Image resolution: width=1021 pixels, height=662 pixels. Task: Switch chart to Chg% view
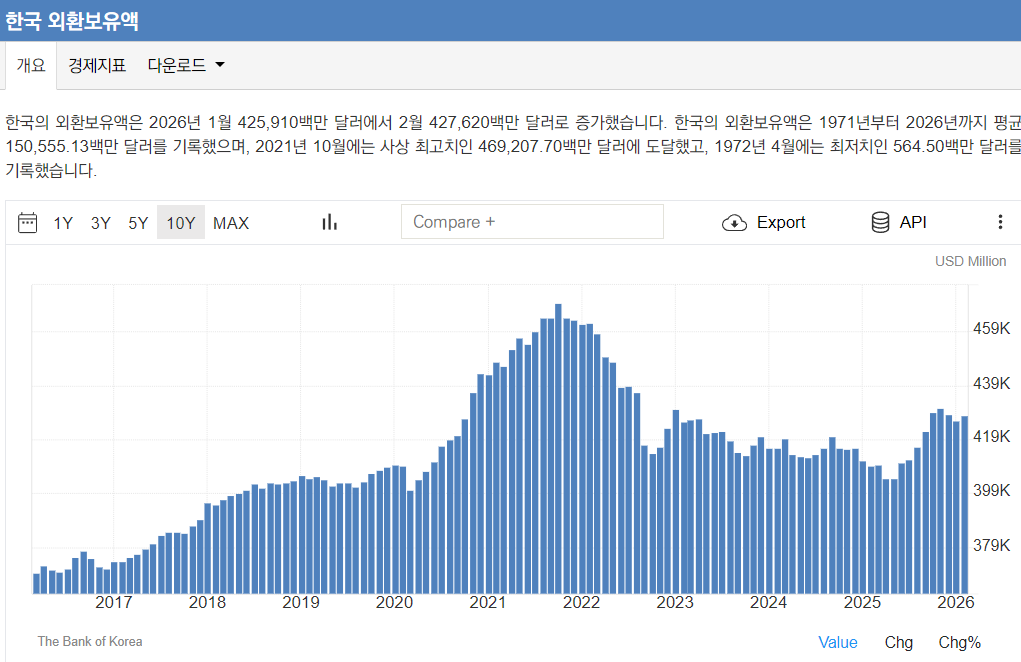coord(959,642)
